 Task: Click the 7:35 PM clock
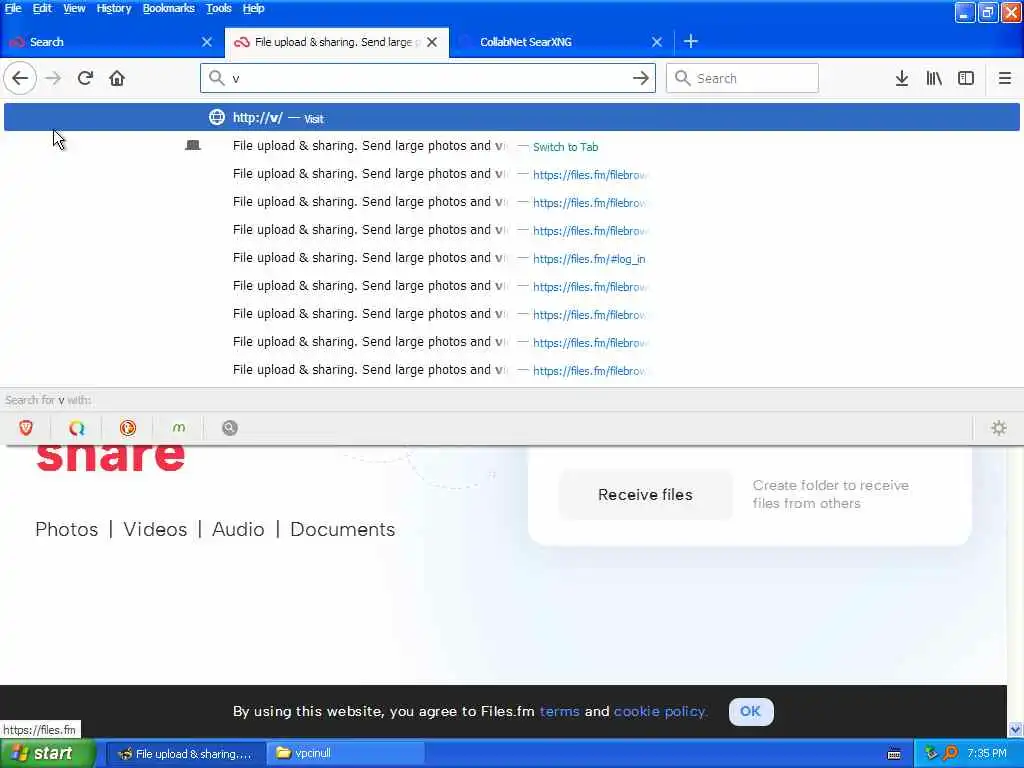pos(987,753)
